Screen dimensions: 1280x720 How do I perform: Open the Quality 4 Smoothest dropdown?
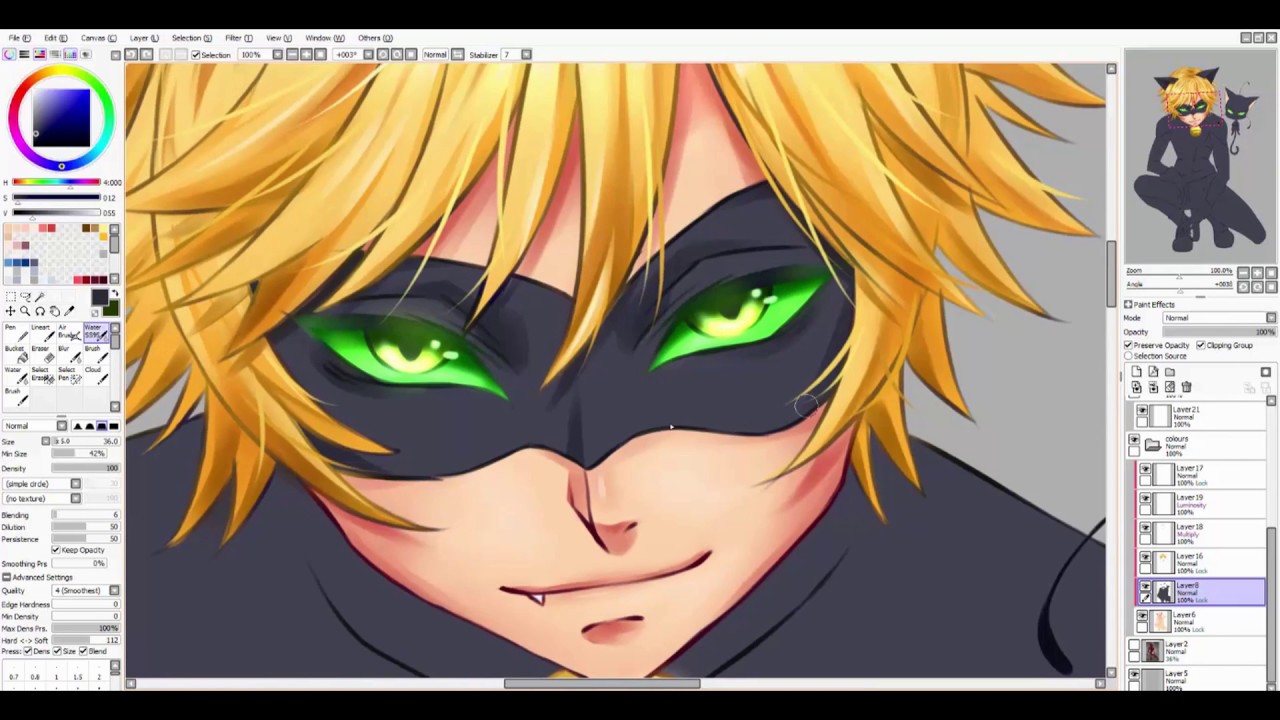(86, 591)
